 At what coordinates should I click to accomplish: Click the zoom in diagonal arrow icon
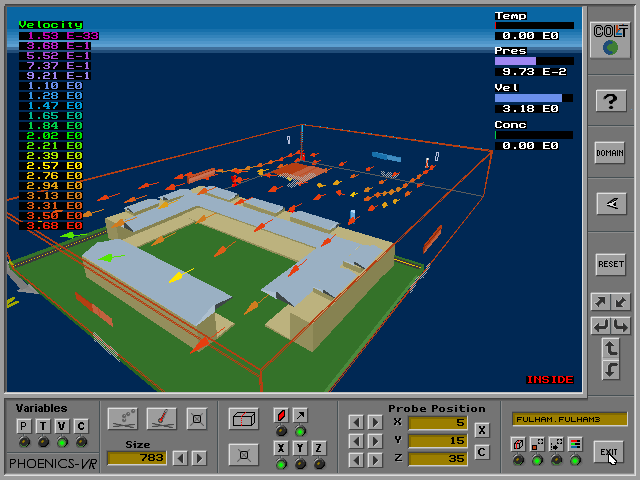click(x=601, y=302)
